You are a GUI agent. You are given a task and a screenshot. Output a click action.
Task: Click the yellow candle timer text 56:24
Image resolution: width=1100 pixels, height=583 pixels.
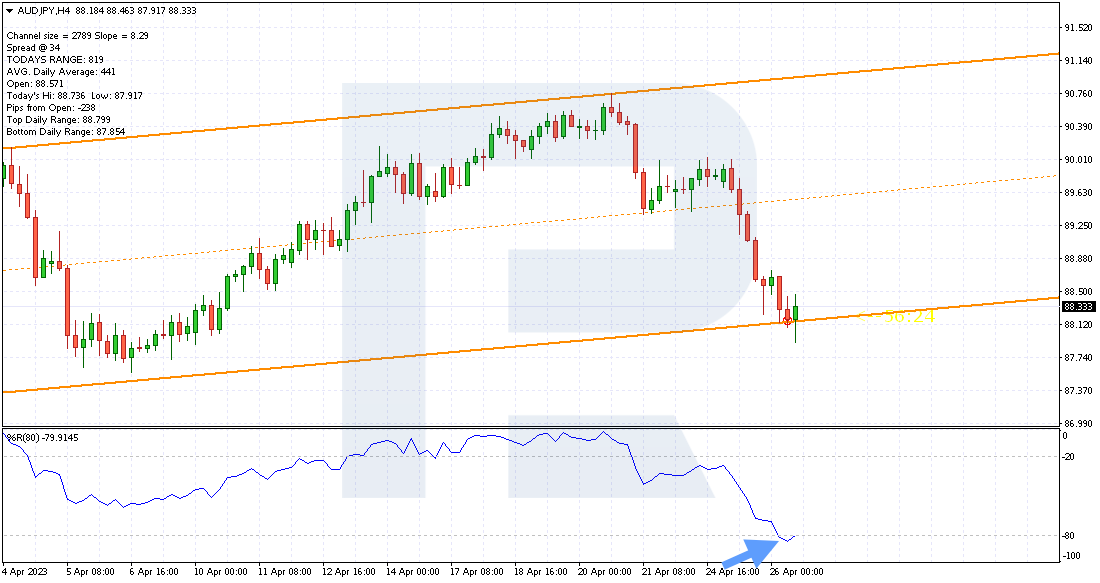click(908, 316)
